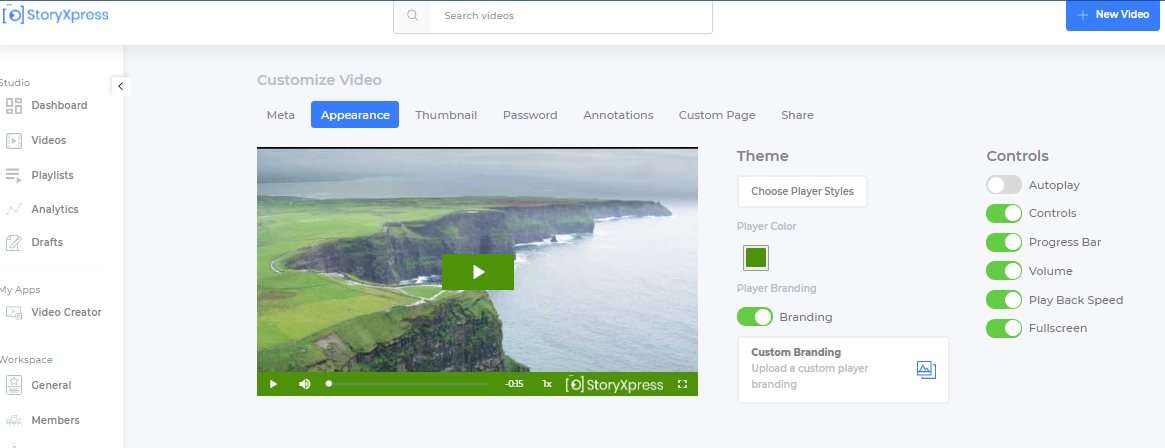Screen dimensions: 1165x448
Task: Open the Dashboard sidebar icon
Action: 14,105
